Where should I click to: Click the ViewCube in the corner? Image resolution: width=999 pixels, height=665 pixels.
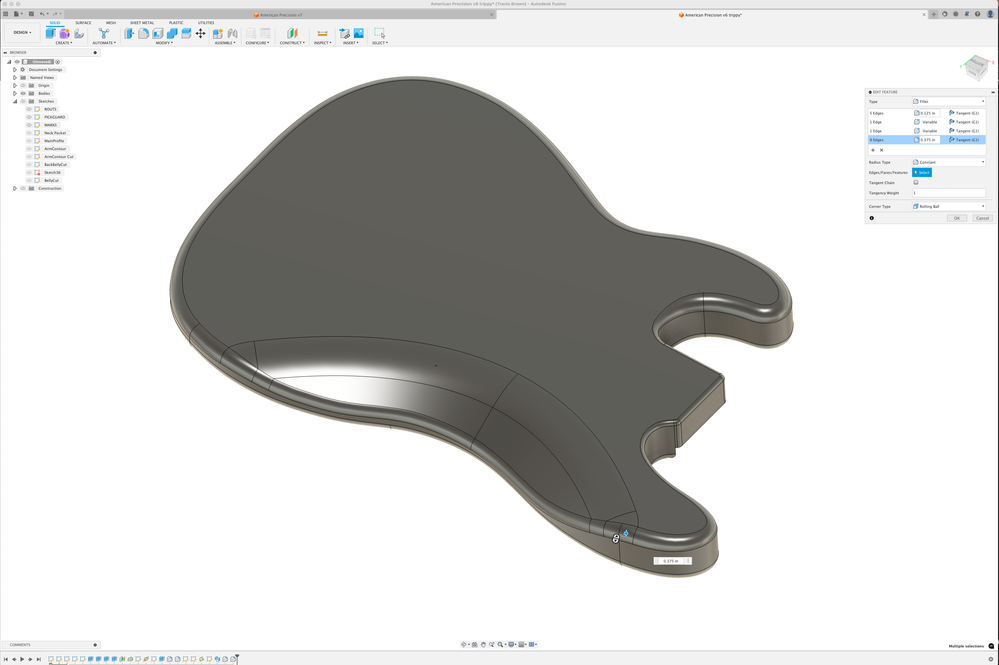click(975, 66)
